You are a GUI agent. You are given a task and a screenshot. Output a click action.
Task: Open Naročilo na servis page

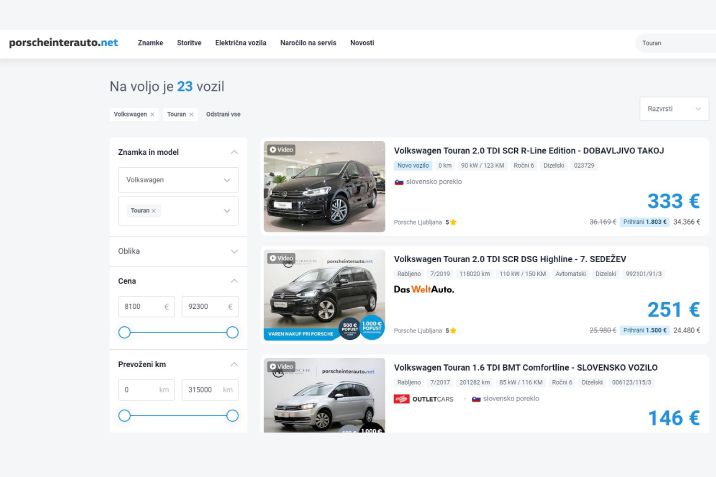point(308,42)
